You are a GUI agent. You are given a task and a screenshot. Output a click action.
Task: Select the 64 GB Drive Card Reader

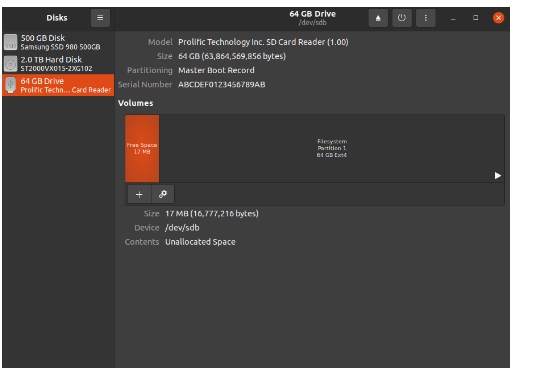tap(58, 85)
